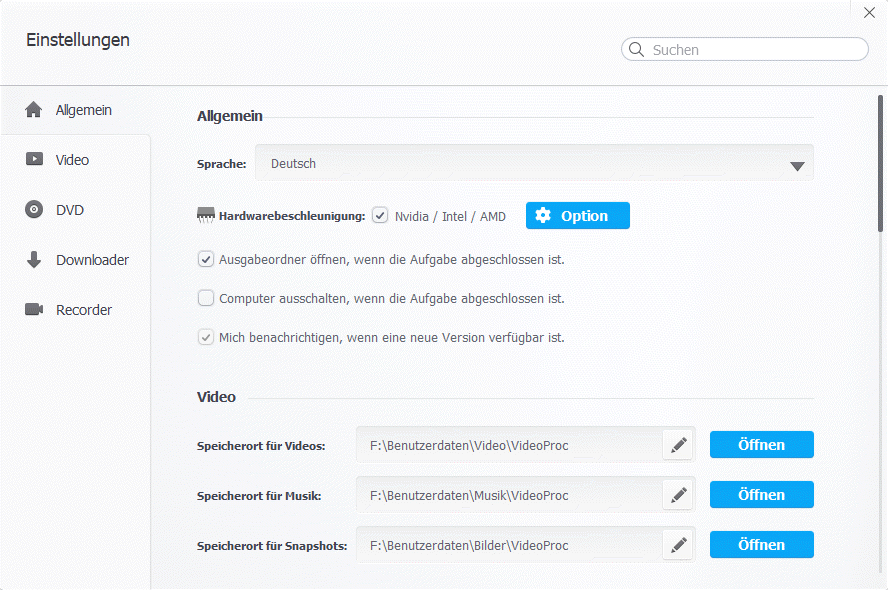Screen dimensions: 888x590
Task: Switch to the Downloader settings tab
Action: tap(92, 260)
